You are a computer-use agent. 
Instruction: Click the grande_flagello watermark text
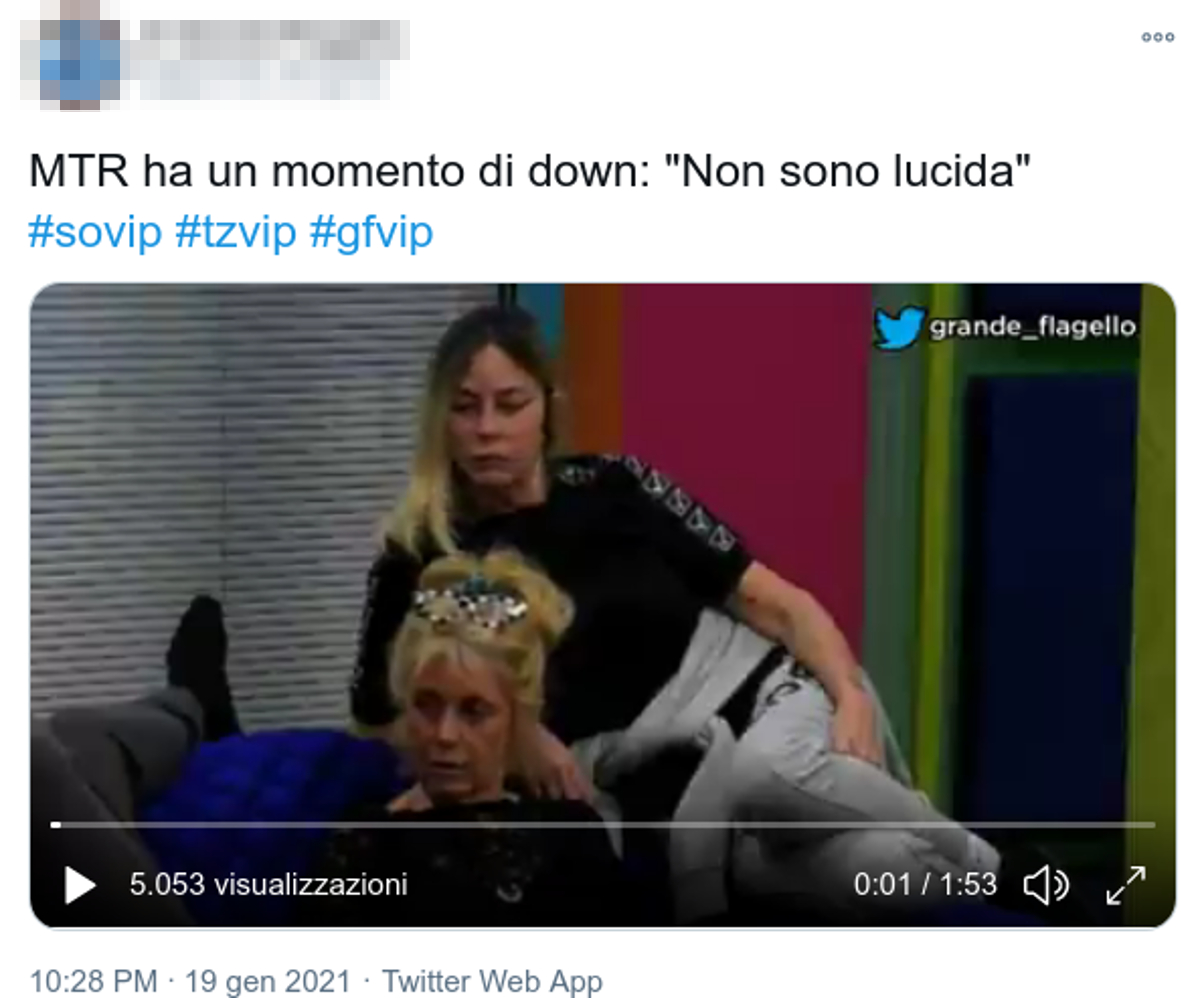point(1032,327)
